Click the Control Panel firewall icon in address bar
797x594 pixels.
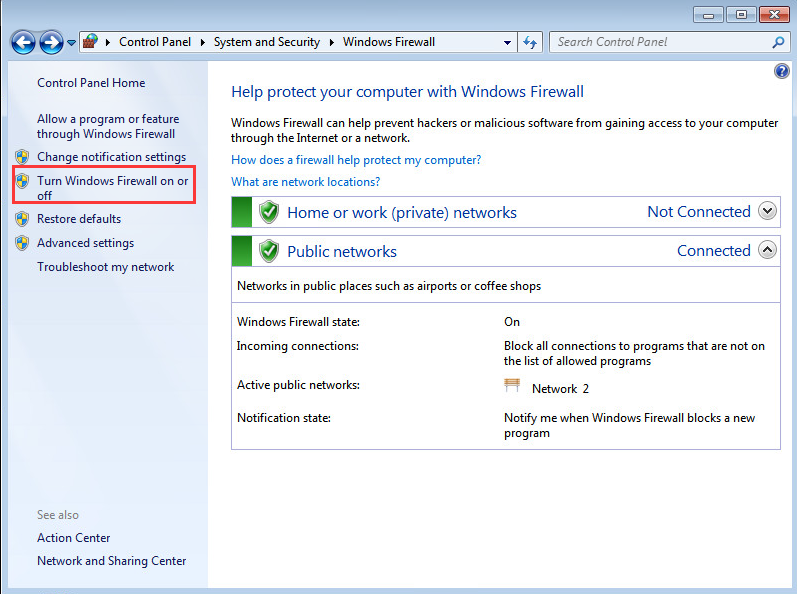coord(90,42)
